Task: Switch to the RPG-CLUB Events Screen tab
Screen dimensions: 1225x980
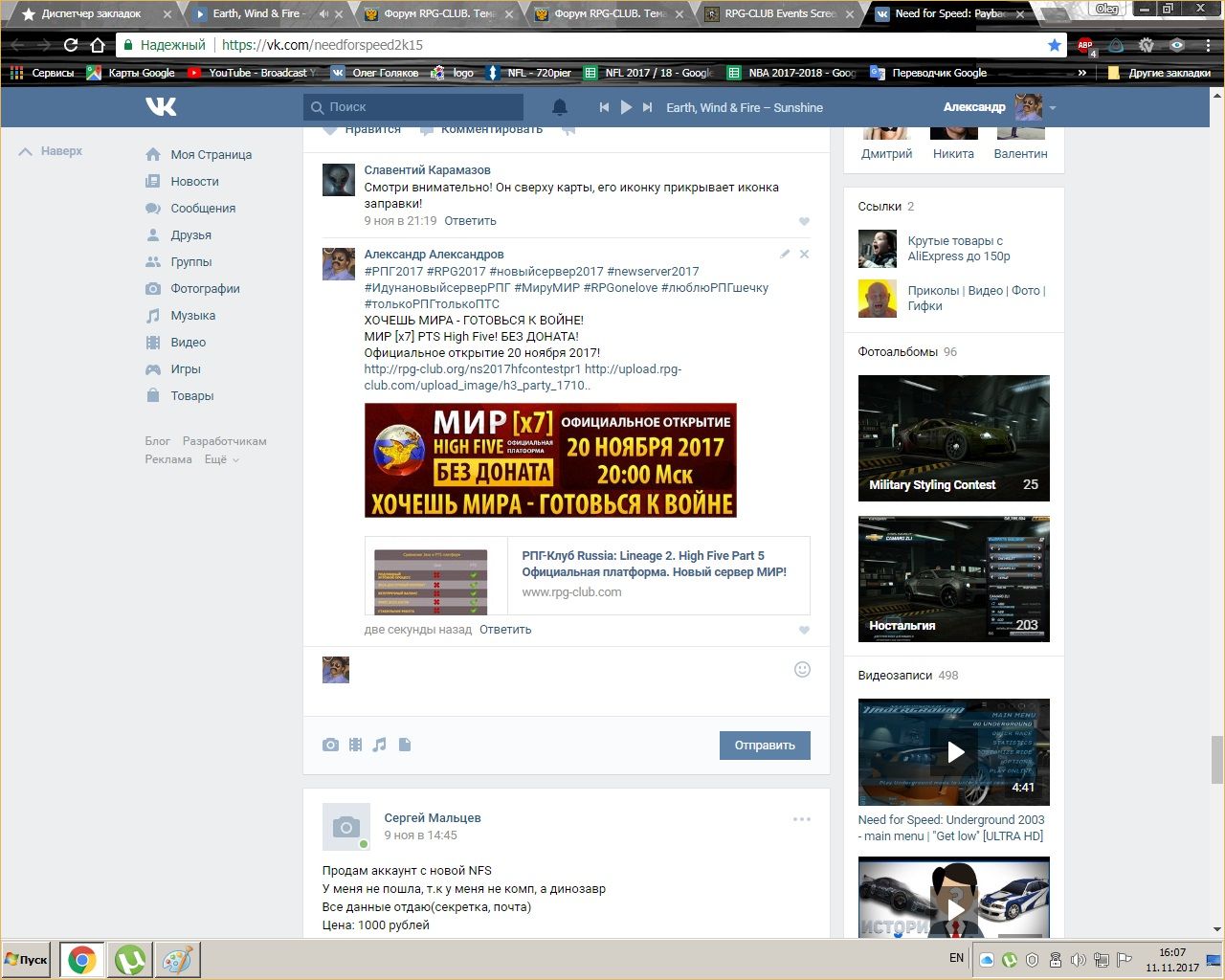Action: pyautogui.click(x=778, y=14)
